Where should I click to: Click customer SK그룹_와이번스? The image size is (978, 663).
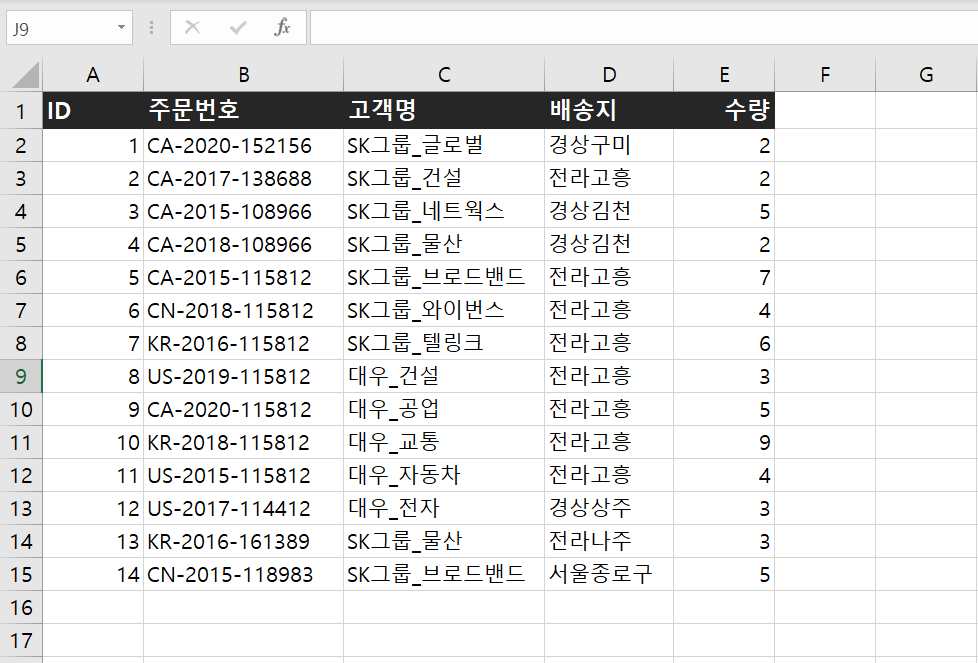click(444, 311)
